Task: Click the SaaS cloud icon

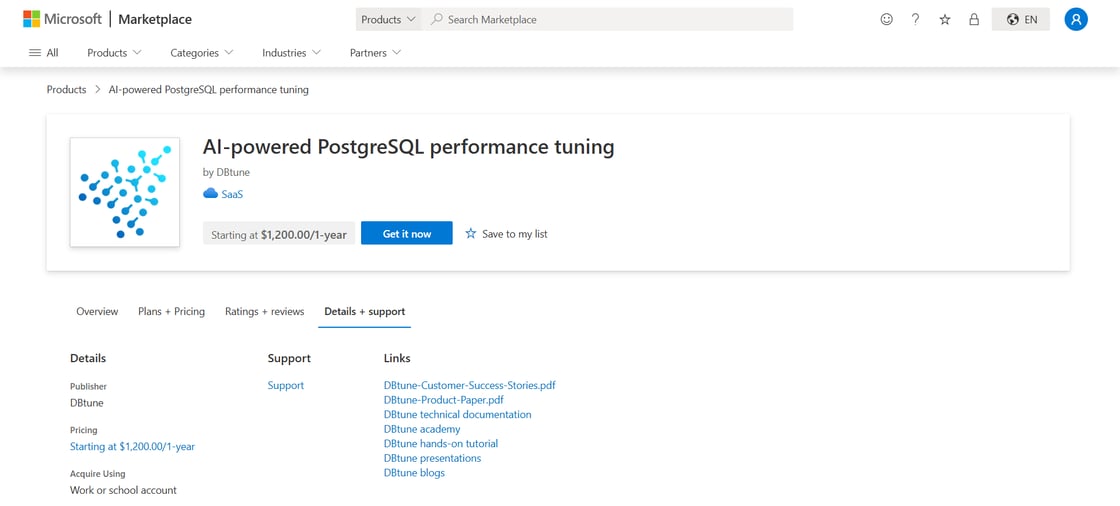Action: coord(210,193)
